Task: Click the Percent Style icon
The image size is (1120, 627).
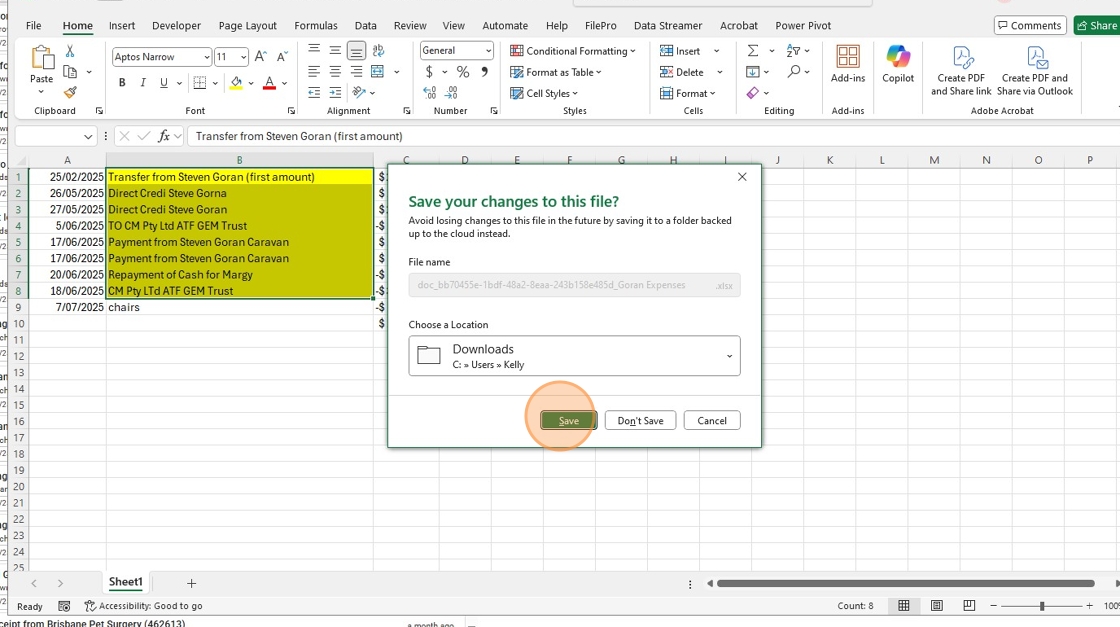Action: coord(463,72)
